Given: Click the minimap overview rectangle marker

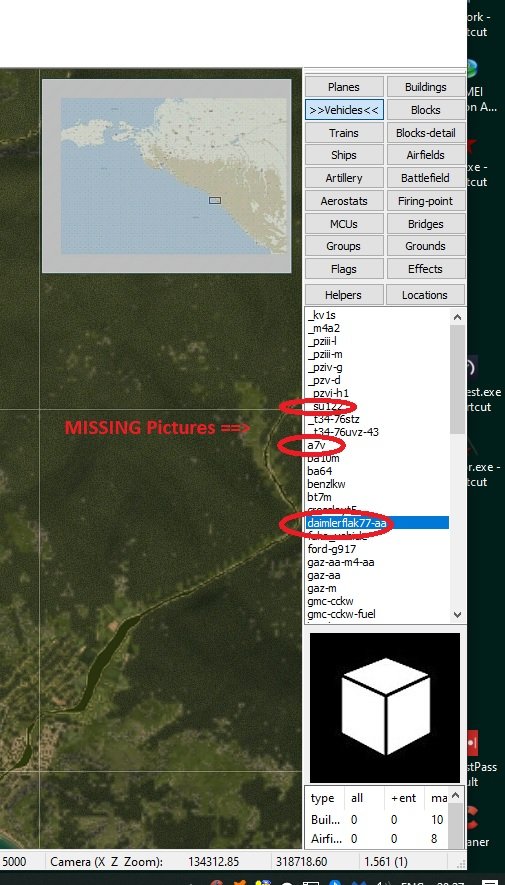Looking at the screenshot, I should (x=214, y=200).
